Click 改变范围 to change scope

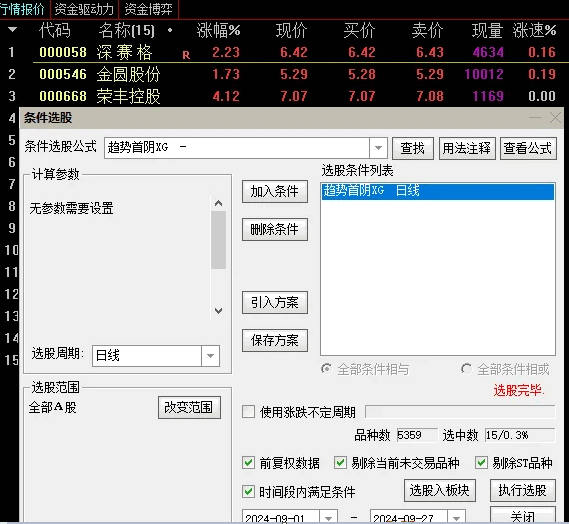[189, 408]
